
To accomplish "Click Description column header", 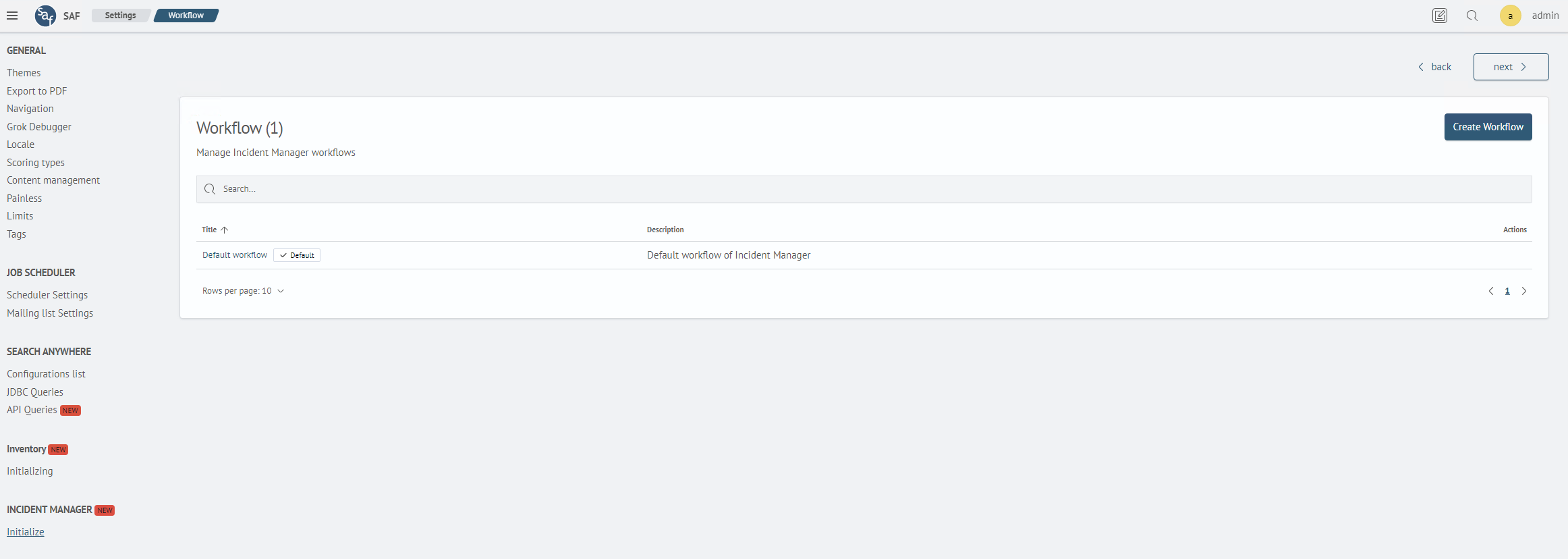I will click(x=665, y=230).
